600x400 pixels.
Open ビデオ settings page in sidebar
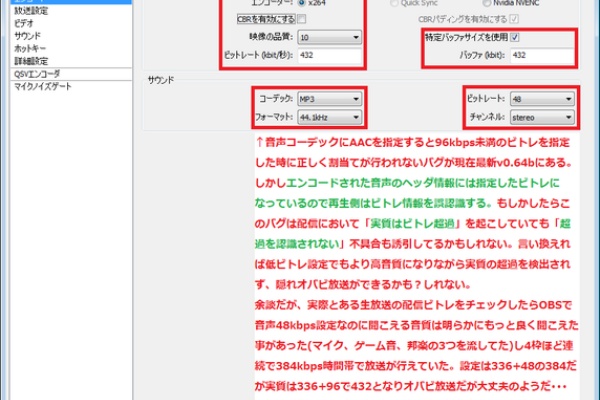24,23
